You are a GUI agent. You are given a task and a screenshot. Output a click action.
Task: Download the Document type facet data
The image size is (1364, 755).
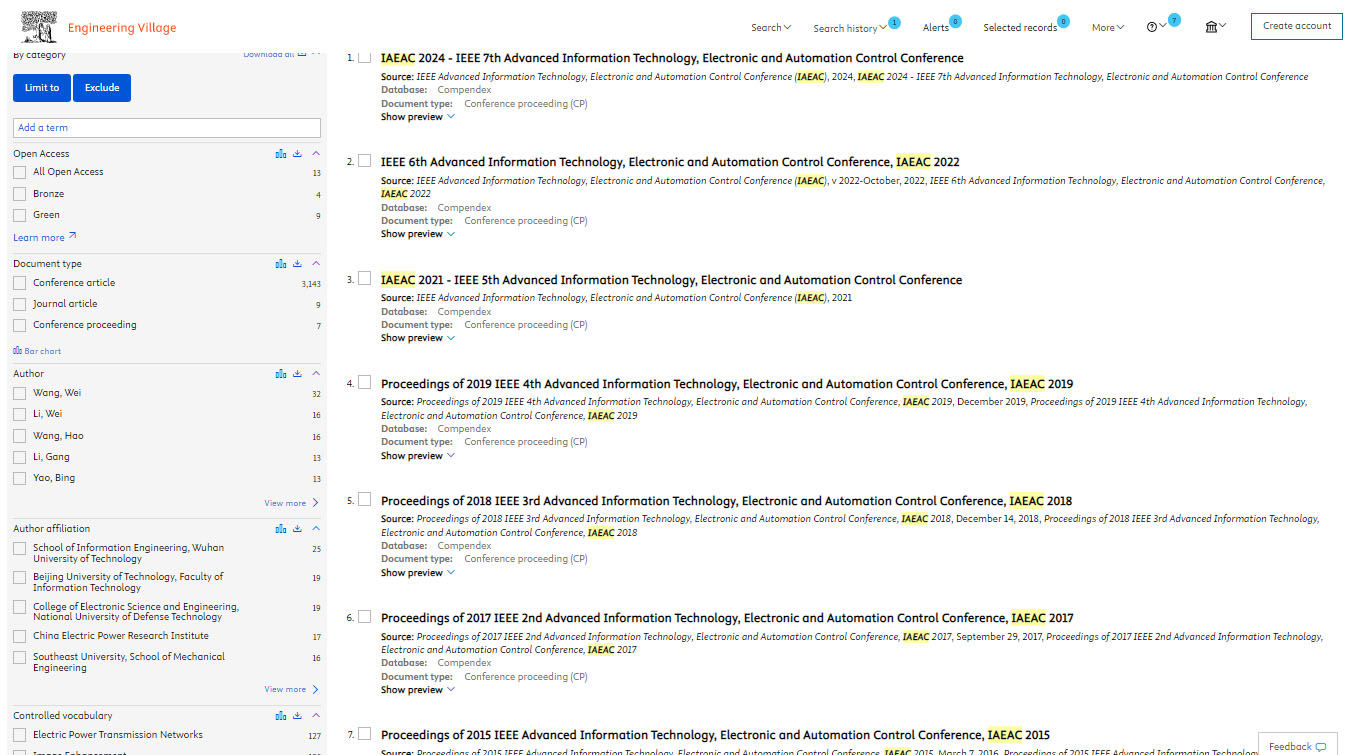tap(298, 264)
